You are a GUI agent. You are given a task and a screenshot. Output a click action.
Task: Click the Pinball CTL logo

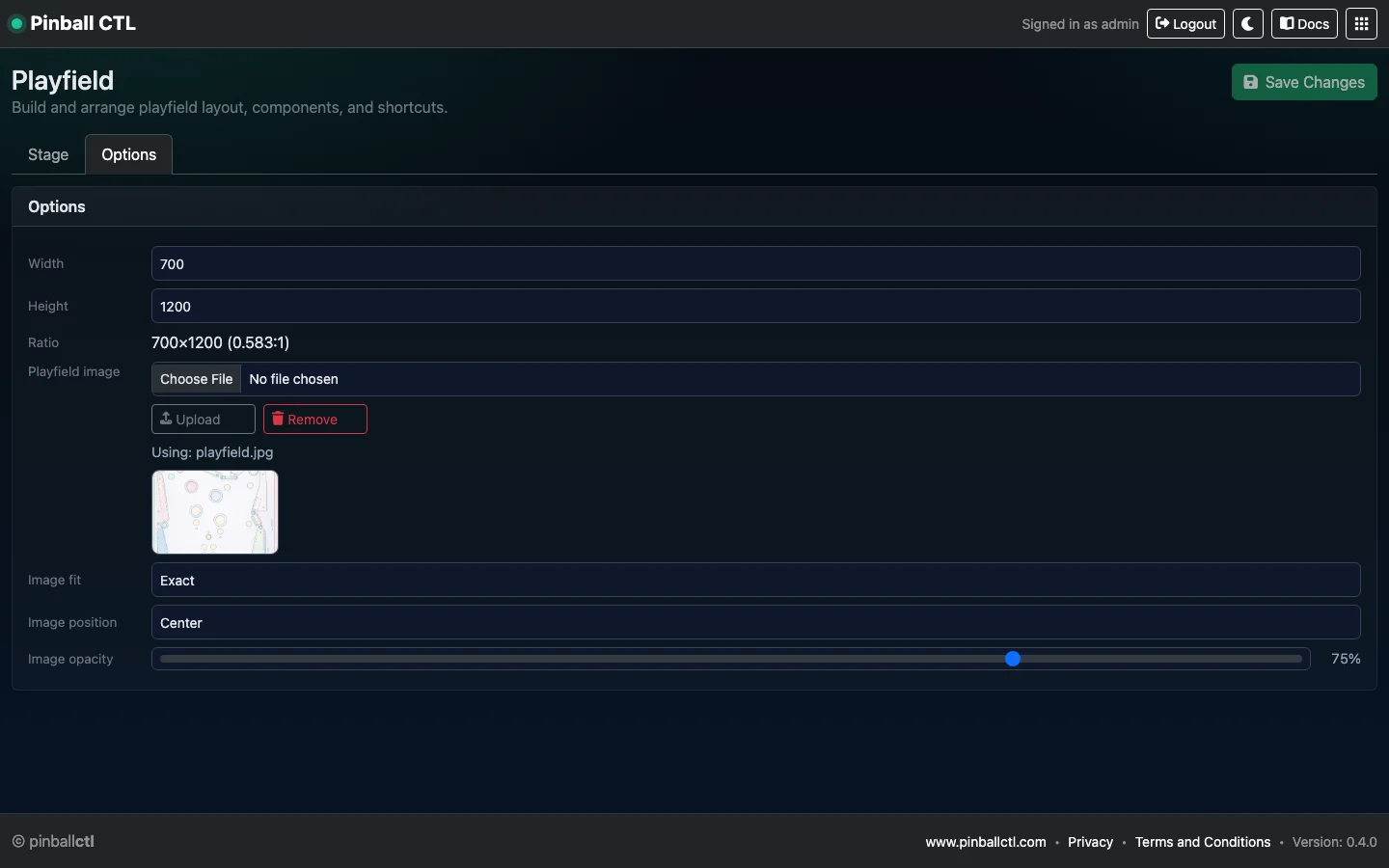pos(82,23)
